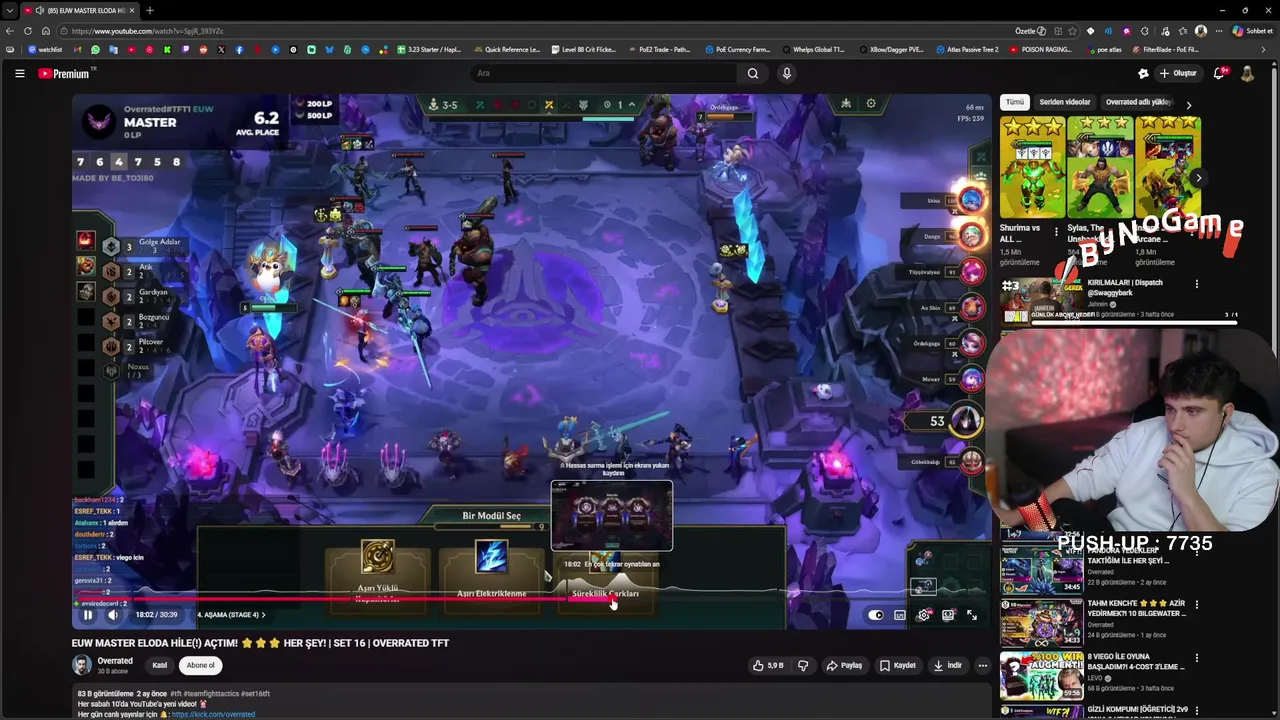
Task: Go to the browser home page
Action: (46, 31)
